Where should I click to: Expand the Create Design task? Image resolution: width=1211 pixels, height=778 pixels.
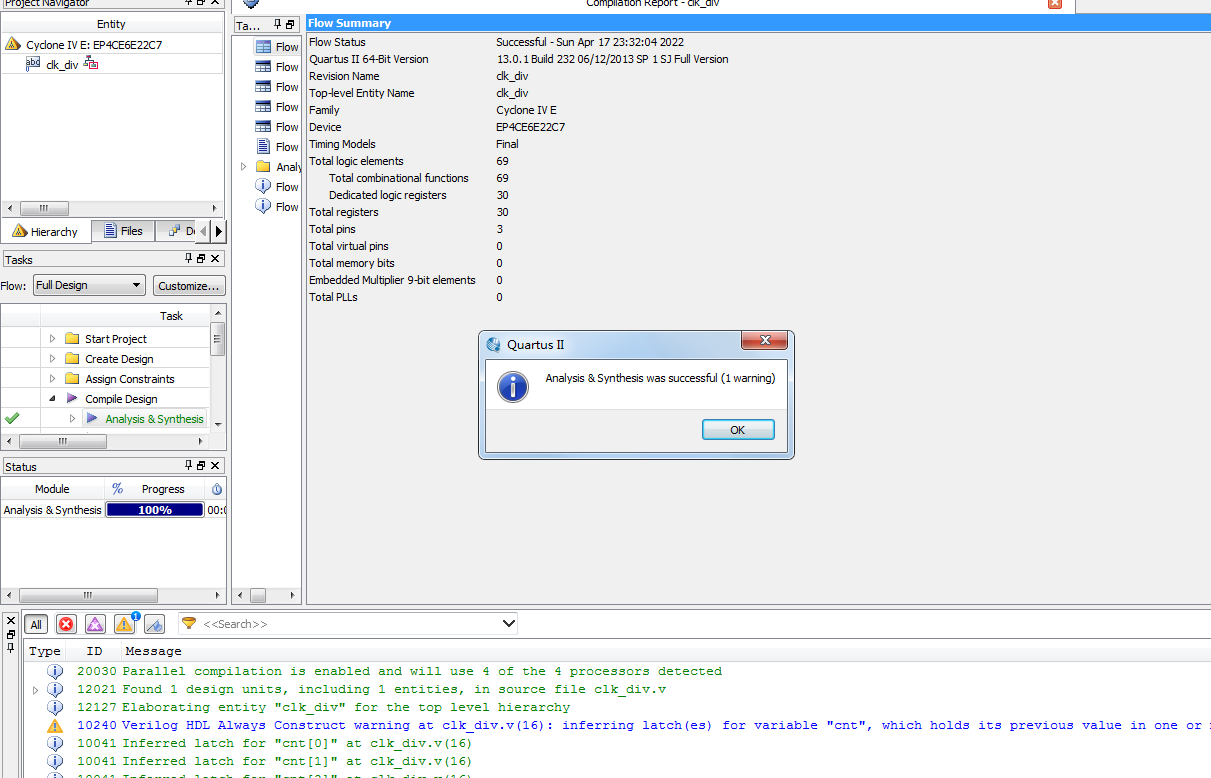pos(52,359)
